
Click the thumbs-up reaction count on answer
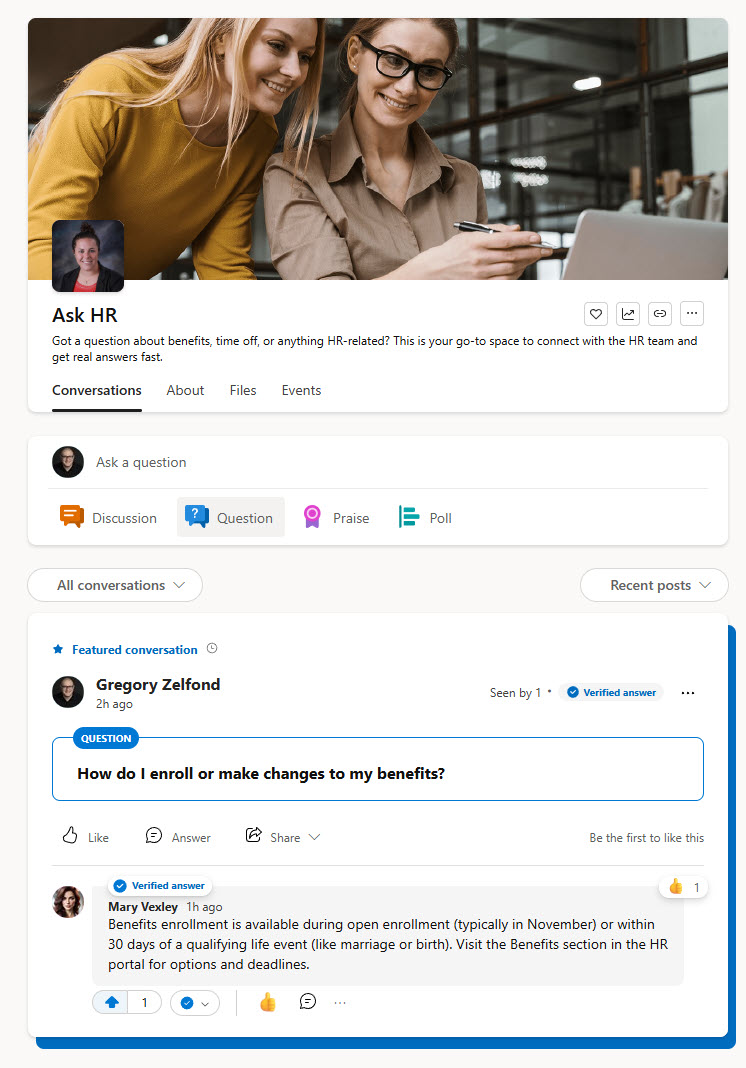click(x=684, y=887)
